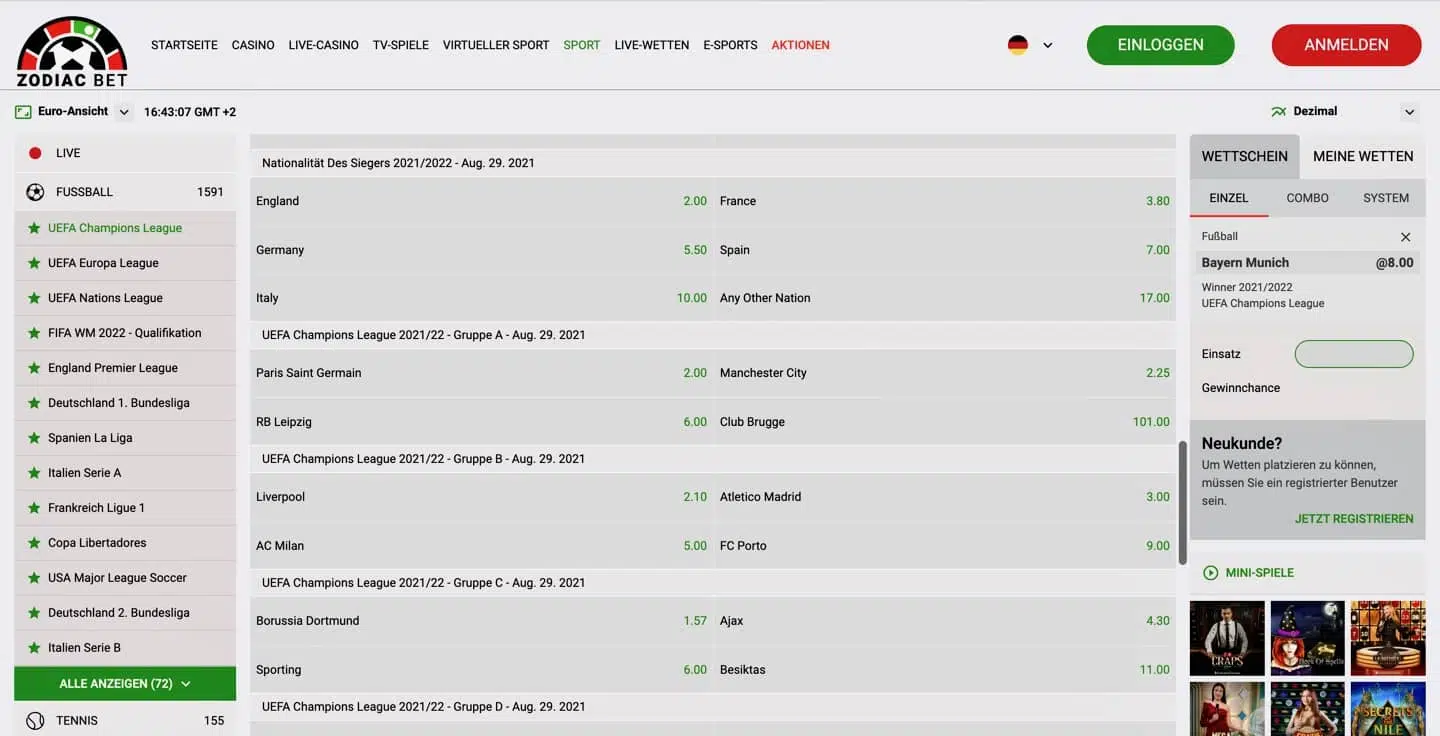The height and width of the screenshot is (736, 1440).
Task: Click the Tennis ball icon
Action: point(35,720)
